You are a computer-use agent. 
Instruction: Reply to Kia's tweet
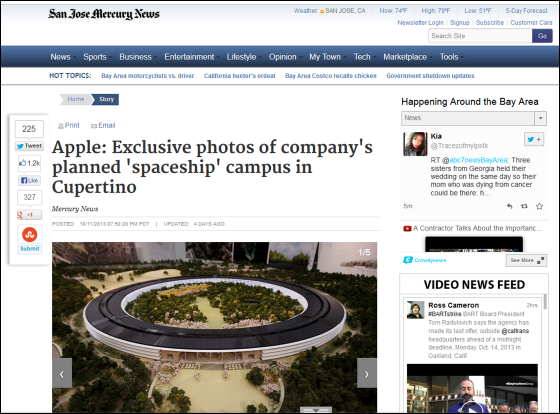coord(510,206)
